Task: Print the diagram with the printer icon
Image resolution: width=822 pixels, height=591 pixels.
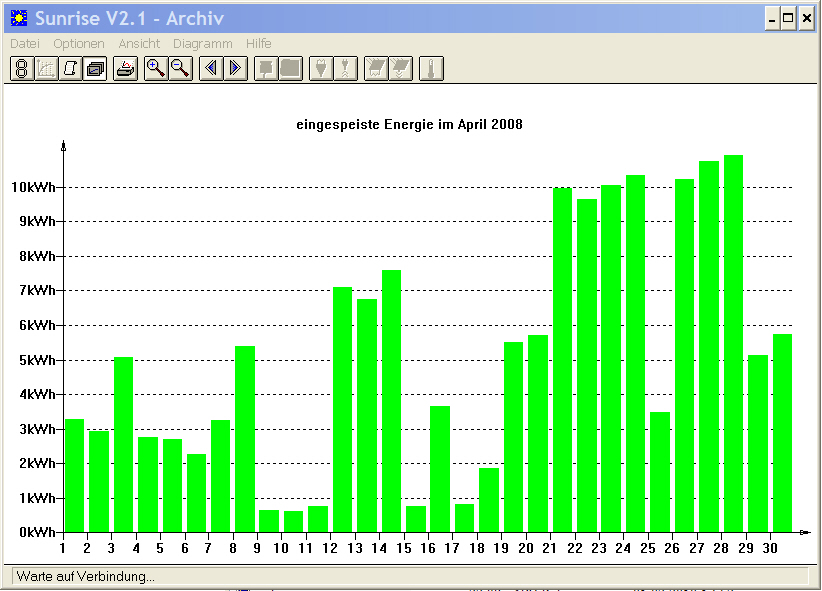Action: click(x=126, y=69)
